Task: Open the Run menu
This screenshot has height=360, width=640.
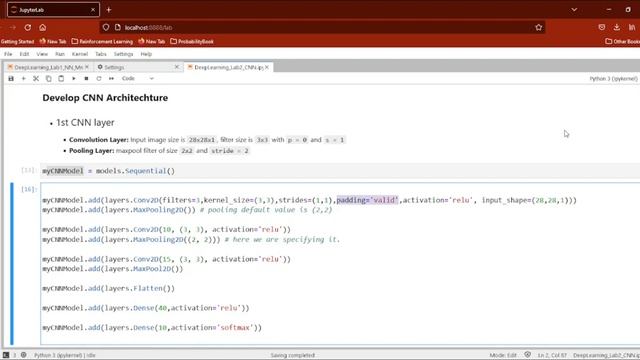Action: (60, 54)
